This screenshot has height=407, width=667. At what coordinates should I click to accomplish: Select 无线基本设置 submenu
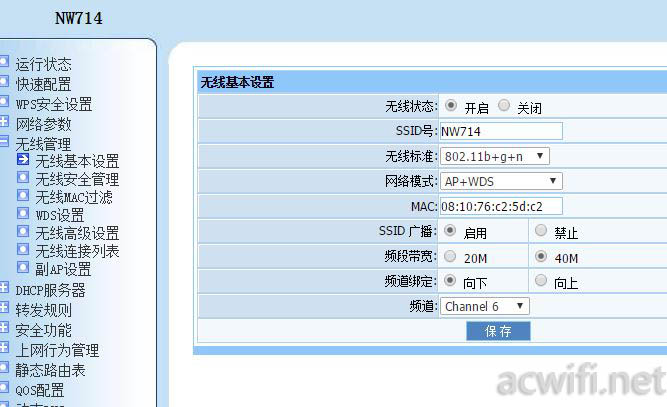[77, 161]
